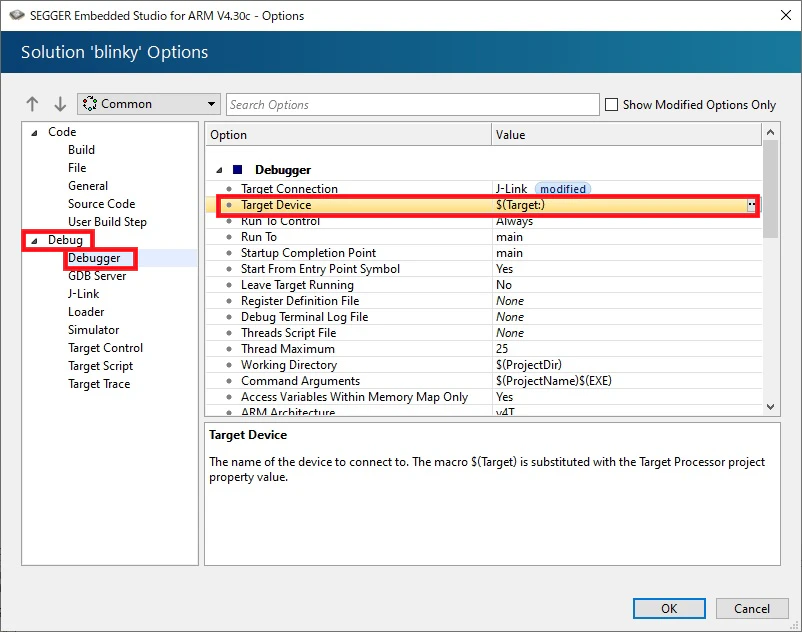Select the Register Definition File row

tap(484, 301)
